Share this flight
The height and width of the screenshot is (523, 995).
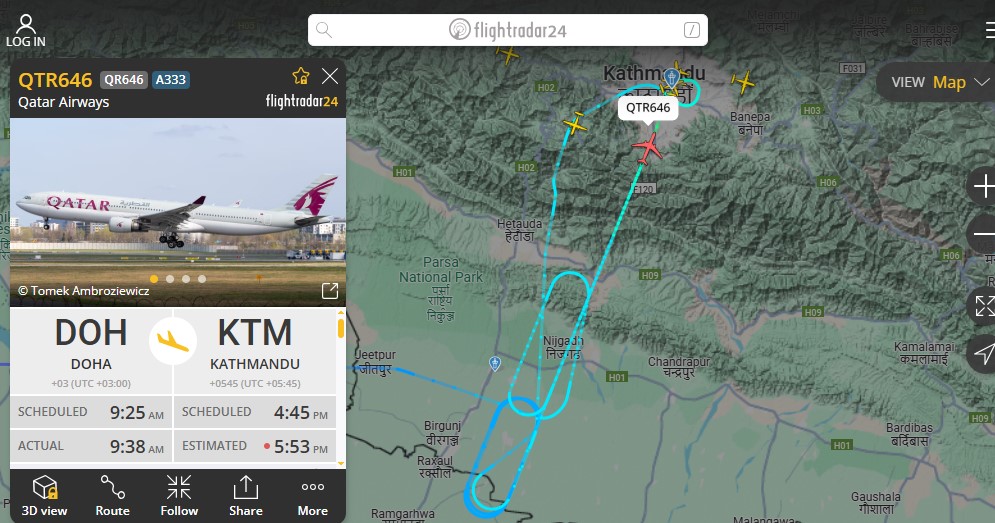pos(246,496)
